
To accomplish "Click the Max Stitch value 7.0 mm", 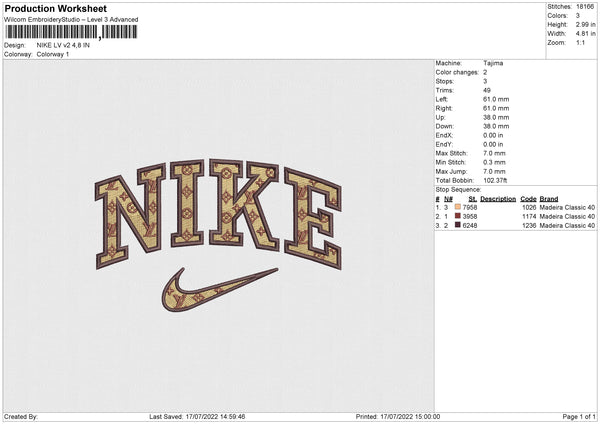I will coord(494,153).
